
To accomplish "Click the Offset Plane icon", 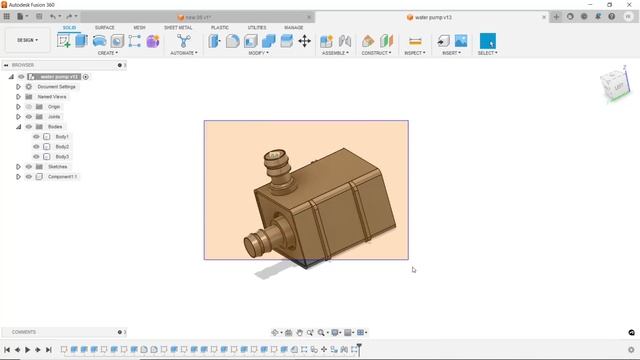I will click(x=368, y=41).
